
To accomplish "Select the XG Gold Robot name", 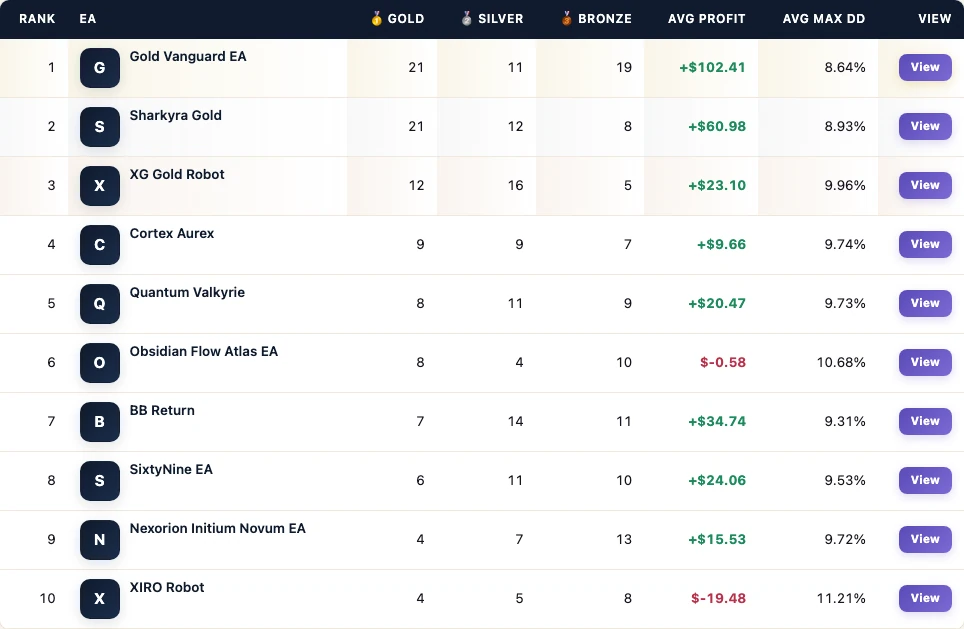I will tap(176, 175).
